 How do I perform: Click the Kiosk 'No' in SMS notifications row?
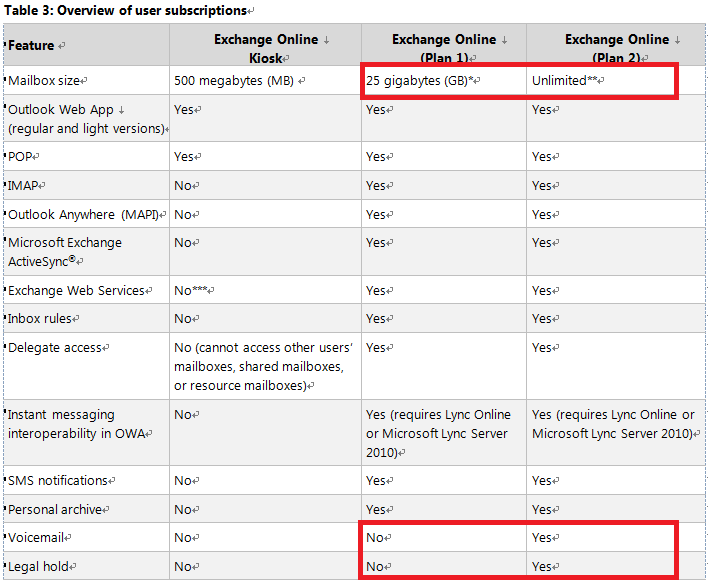coord(183,480)
